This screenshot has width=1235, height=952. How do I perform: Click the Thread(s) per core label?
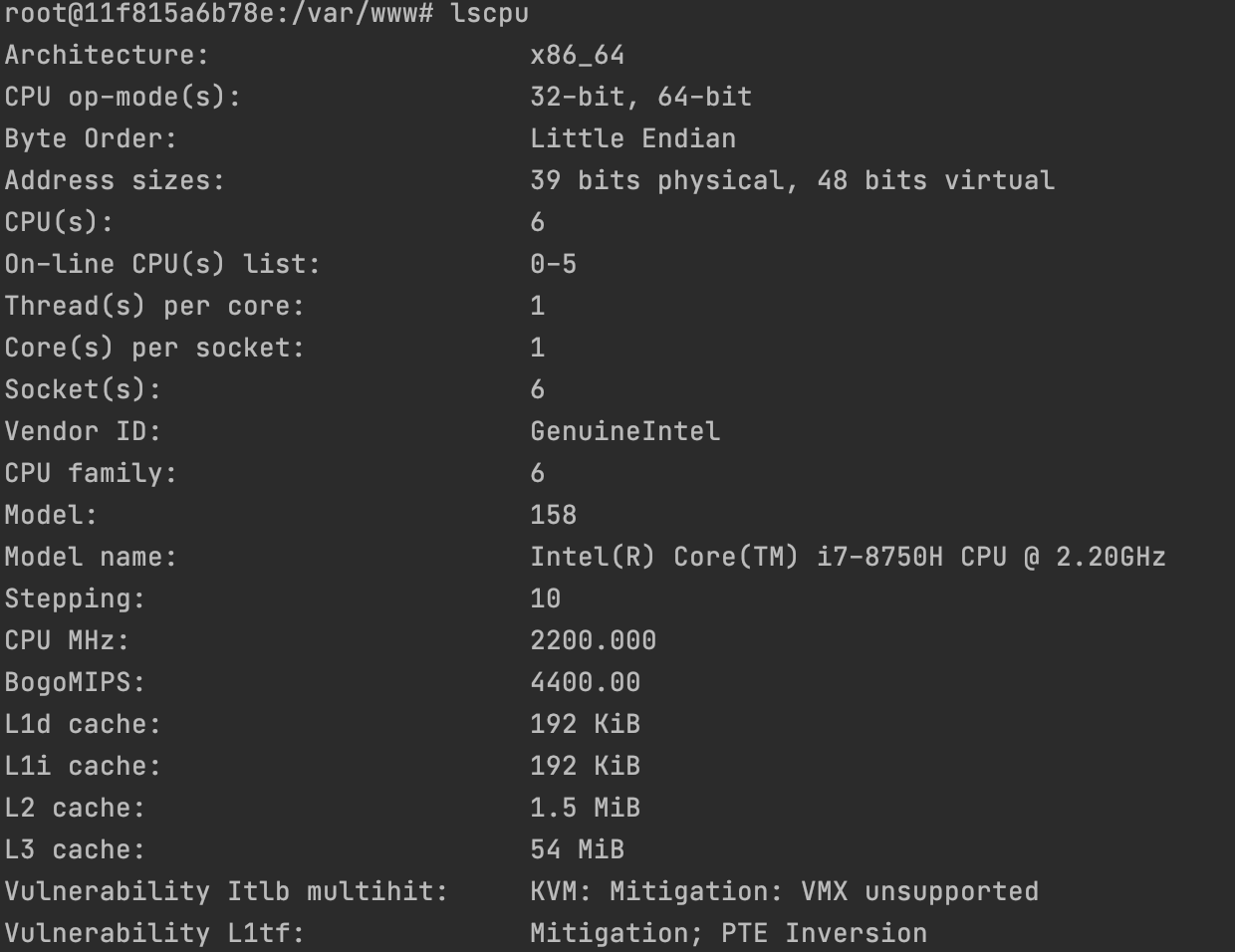(x=154, y=306)
